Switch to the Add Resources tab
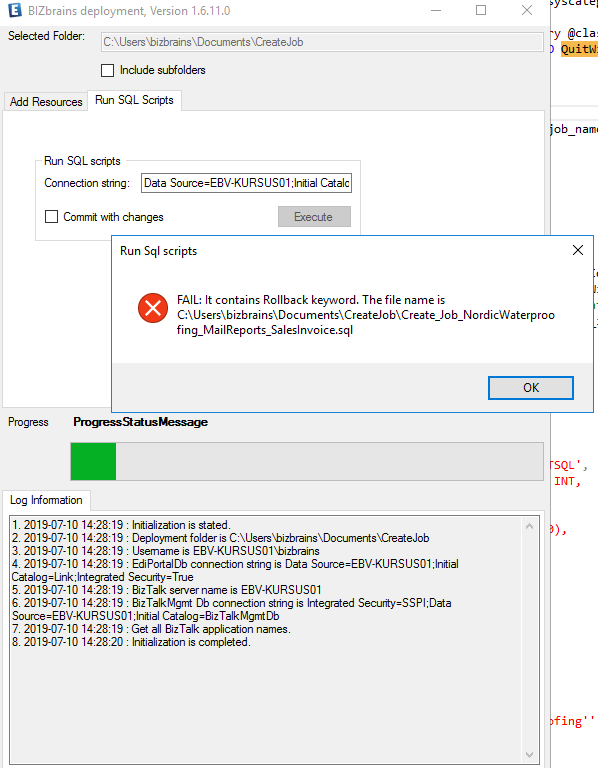Screen dimensions: 598x768 tap(46, 101)
